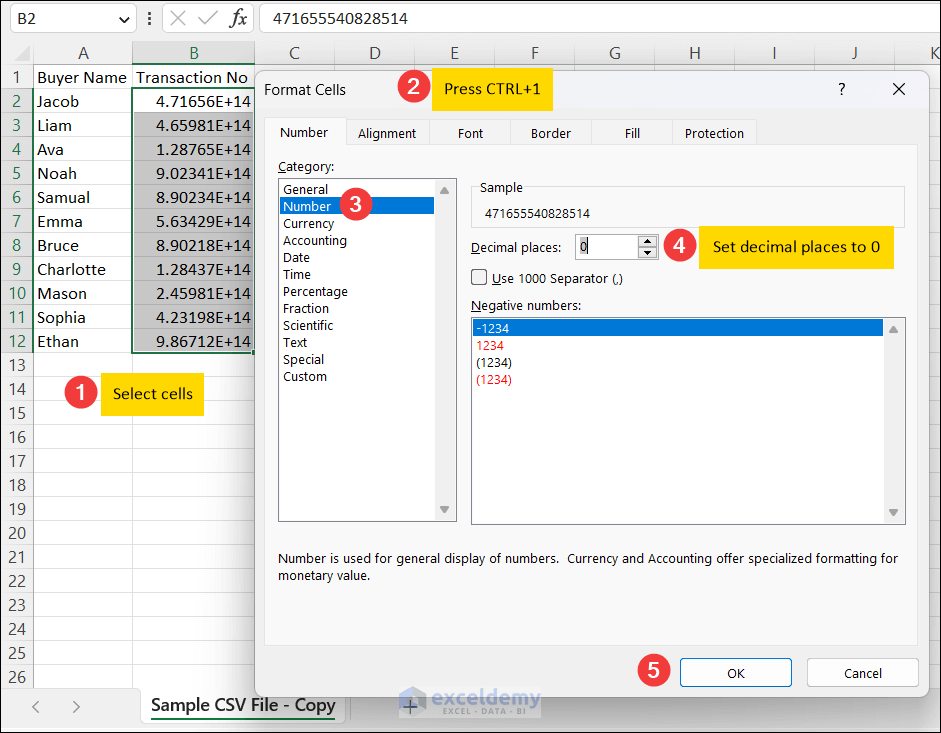
Task: Switch to the Font tab
Action: 469,132
